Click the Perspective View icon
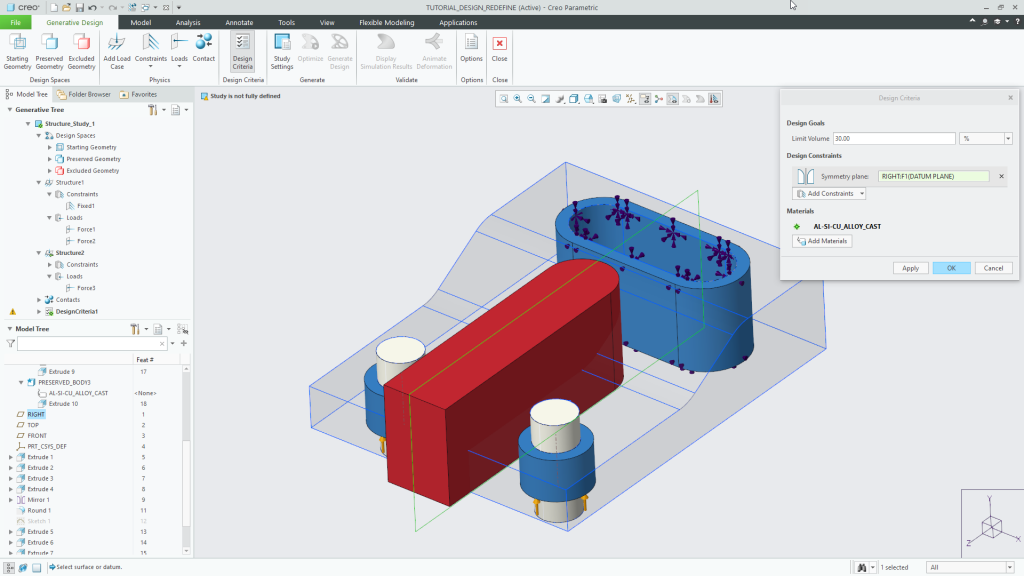Image resolution: width=1024 pixels, height=576 pixels. coord(616,99)
